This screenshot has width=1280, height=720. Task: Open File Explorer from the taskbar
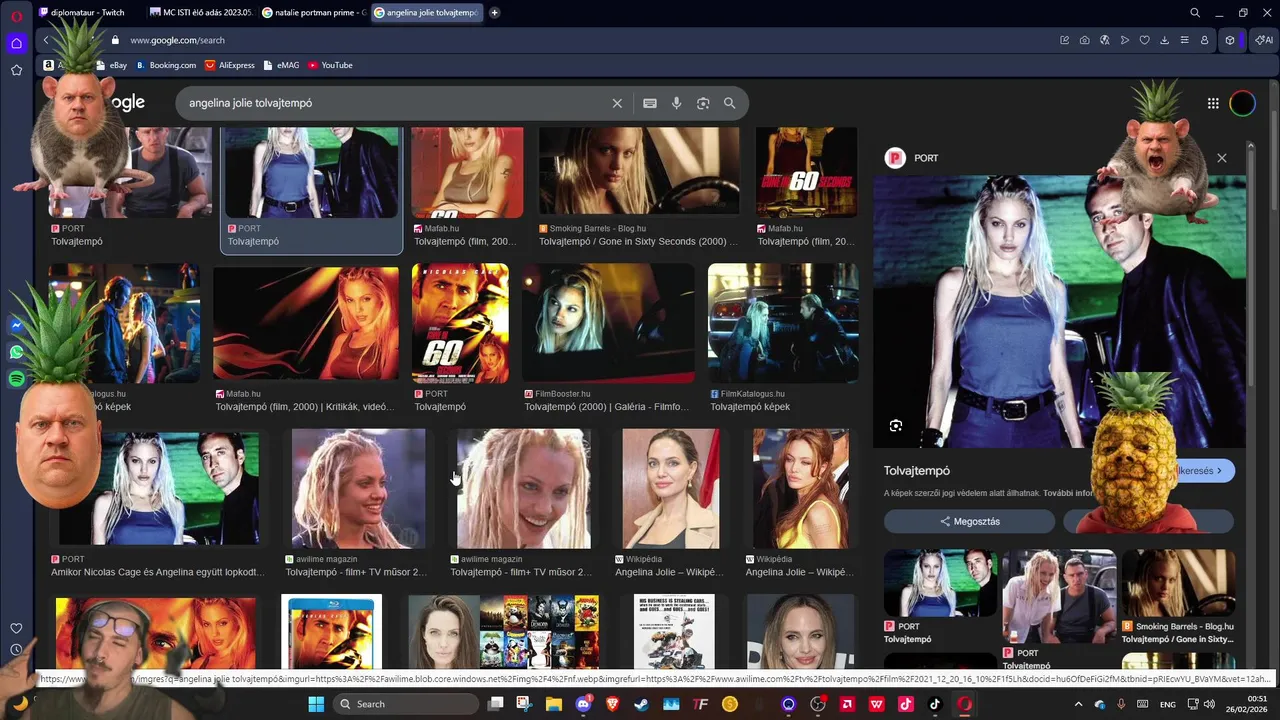click(x=553, y=704)
